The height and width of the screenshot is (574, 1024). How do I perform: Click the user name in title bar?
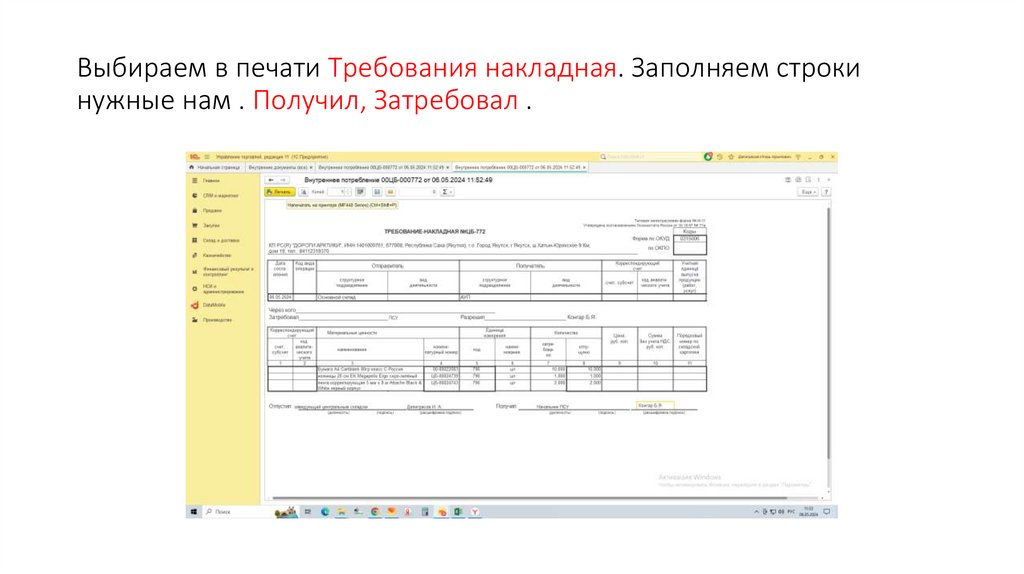(764, 157)
